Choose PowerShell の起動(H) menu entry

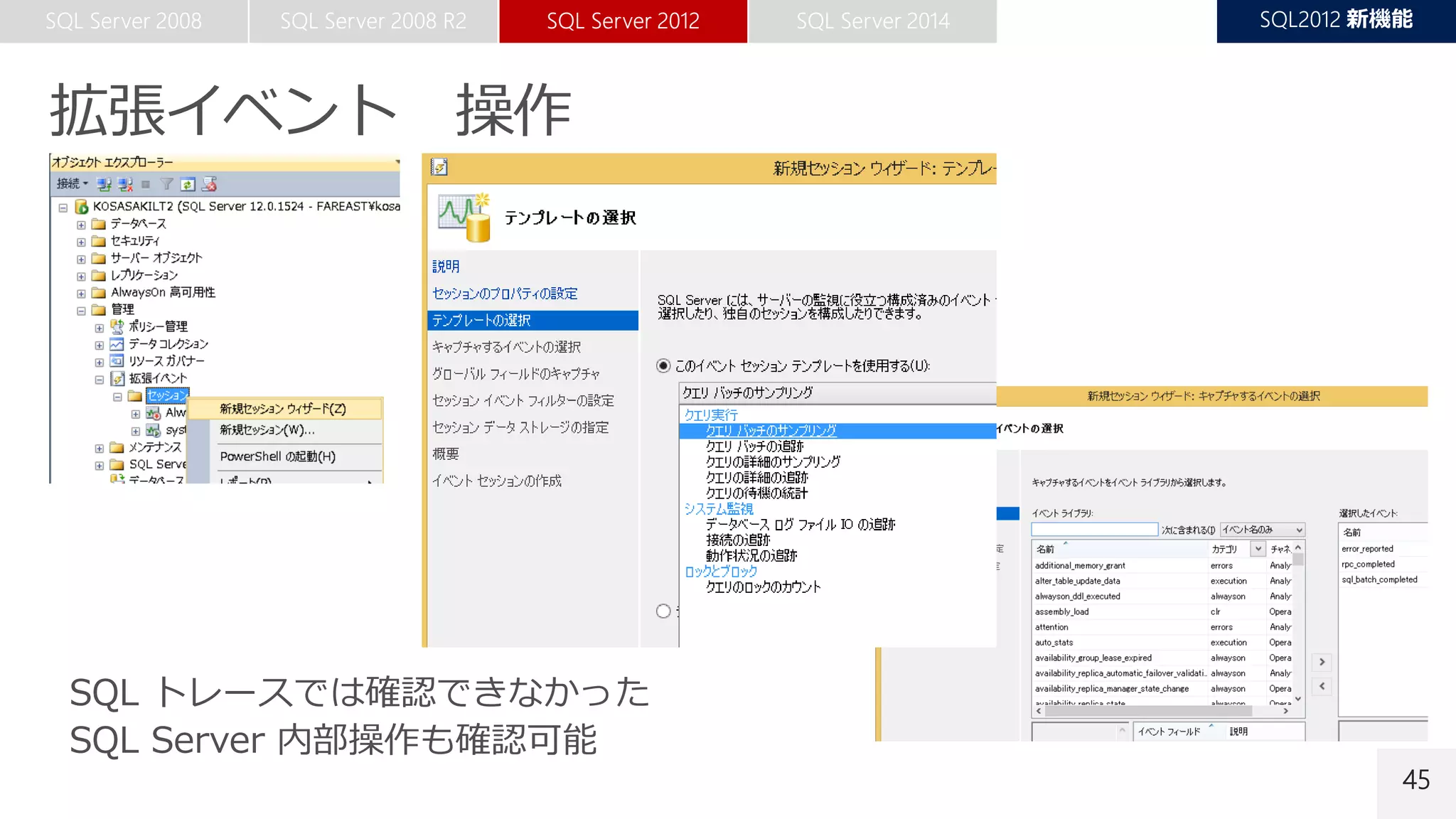[x=278, y=456]
